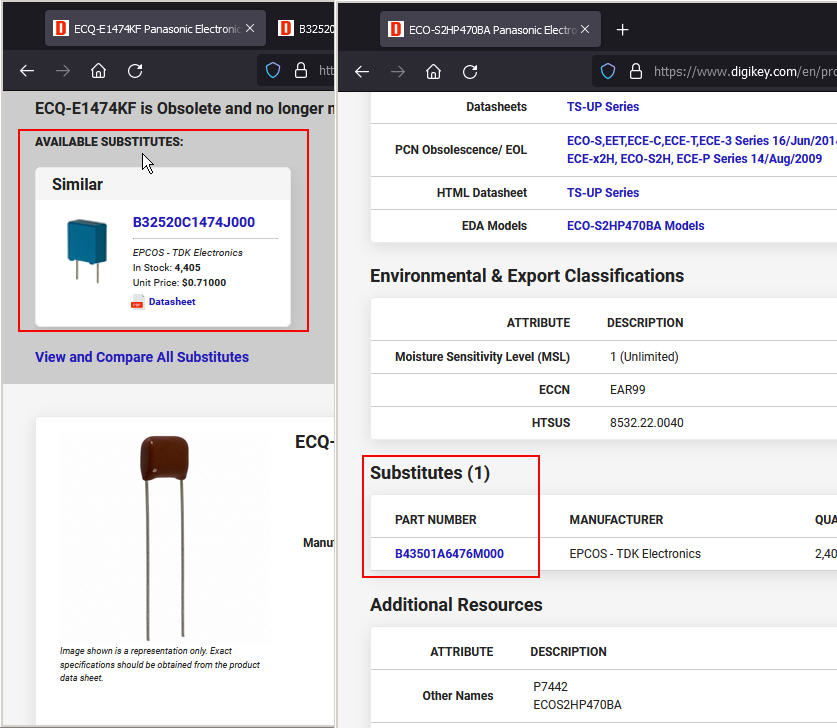Select the ECOS2HP470BA other name
The image size is (837, 728).
click(577, 705)
